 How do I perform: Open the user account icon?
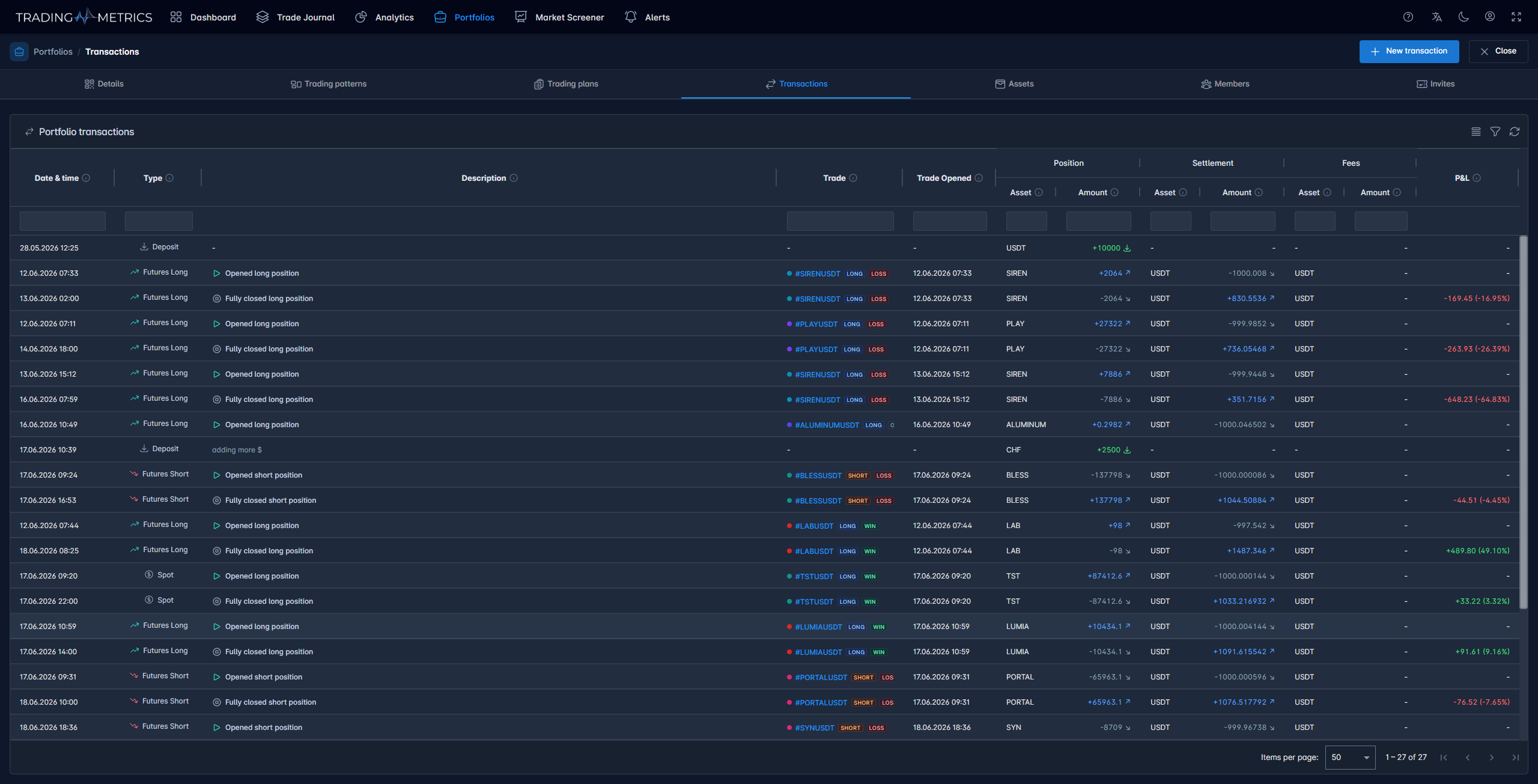tap(1490, 17)
